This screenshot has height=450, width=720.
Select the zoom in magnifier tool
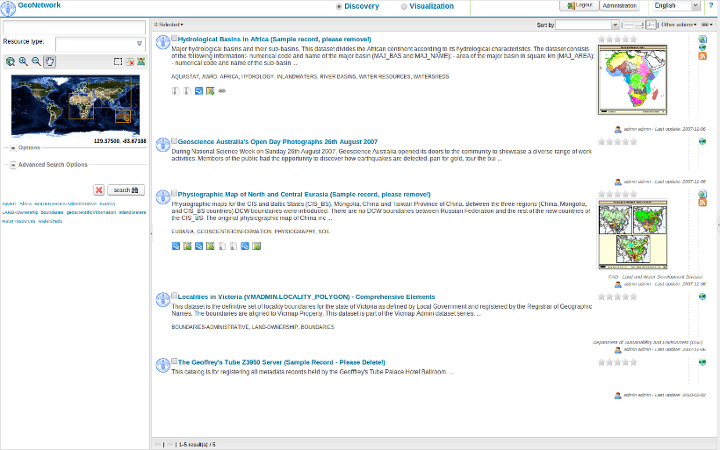23,61
